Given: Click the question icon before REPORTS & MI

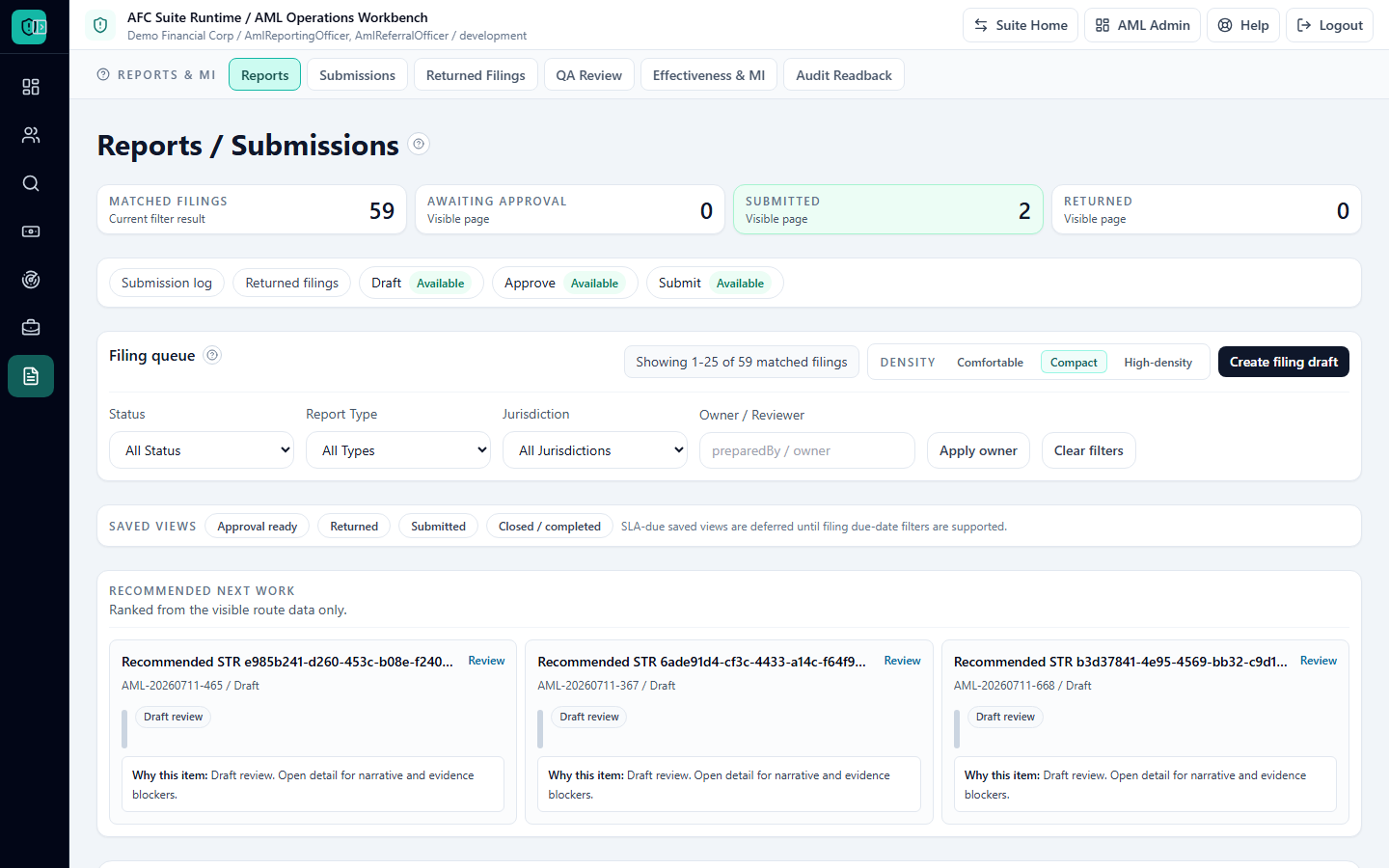Looking at the screenshot, I should (103, 74).
